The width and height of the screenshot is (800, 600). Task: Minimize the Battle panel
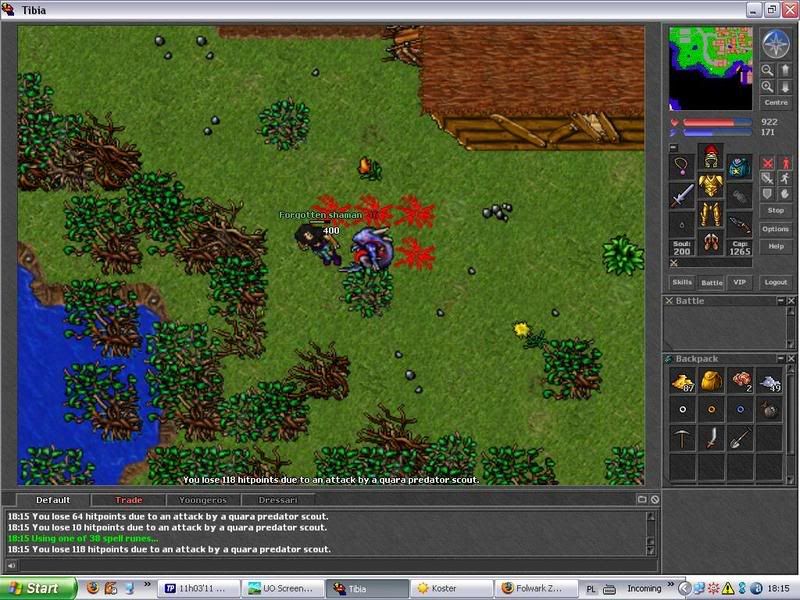point(781,301)
